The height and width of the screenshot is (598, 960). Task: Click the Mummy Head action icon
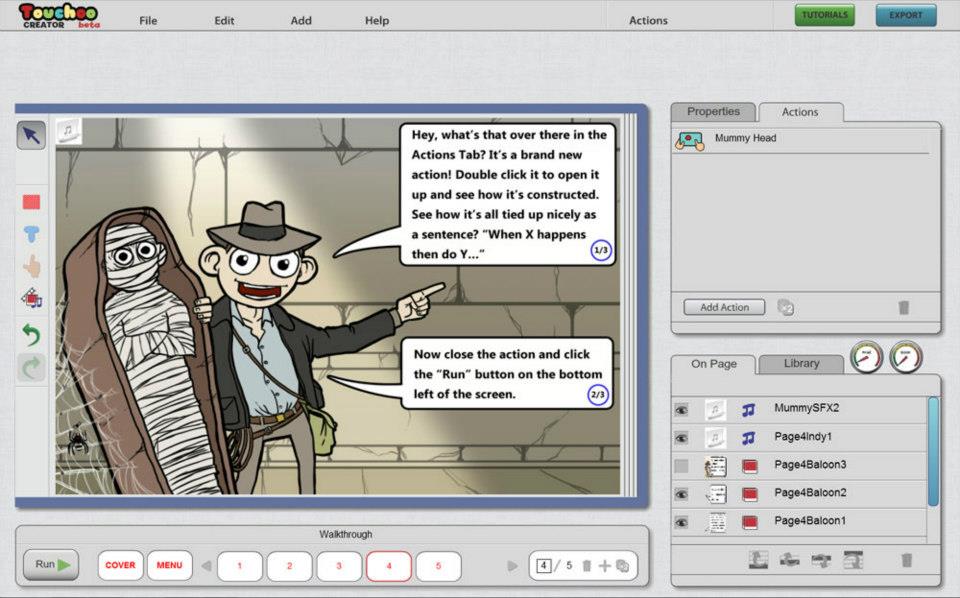tap(689, 141)
